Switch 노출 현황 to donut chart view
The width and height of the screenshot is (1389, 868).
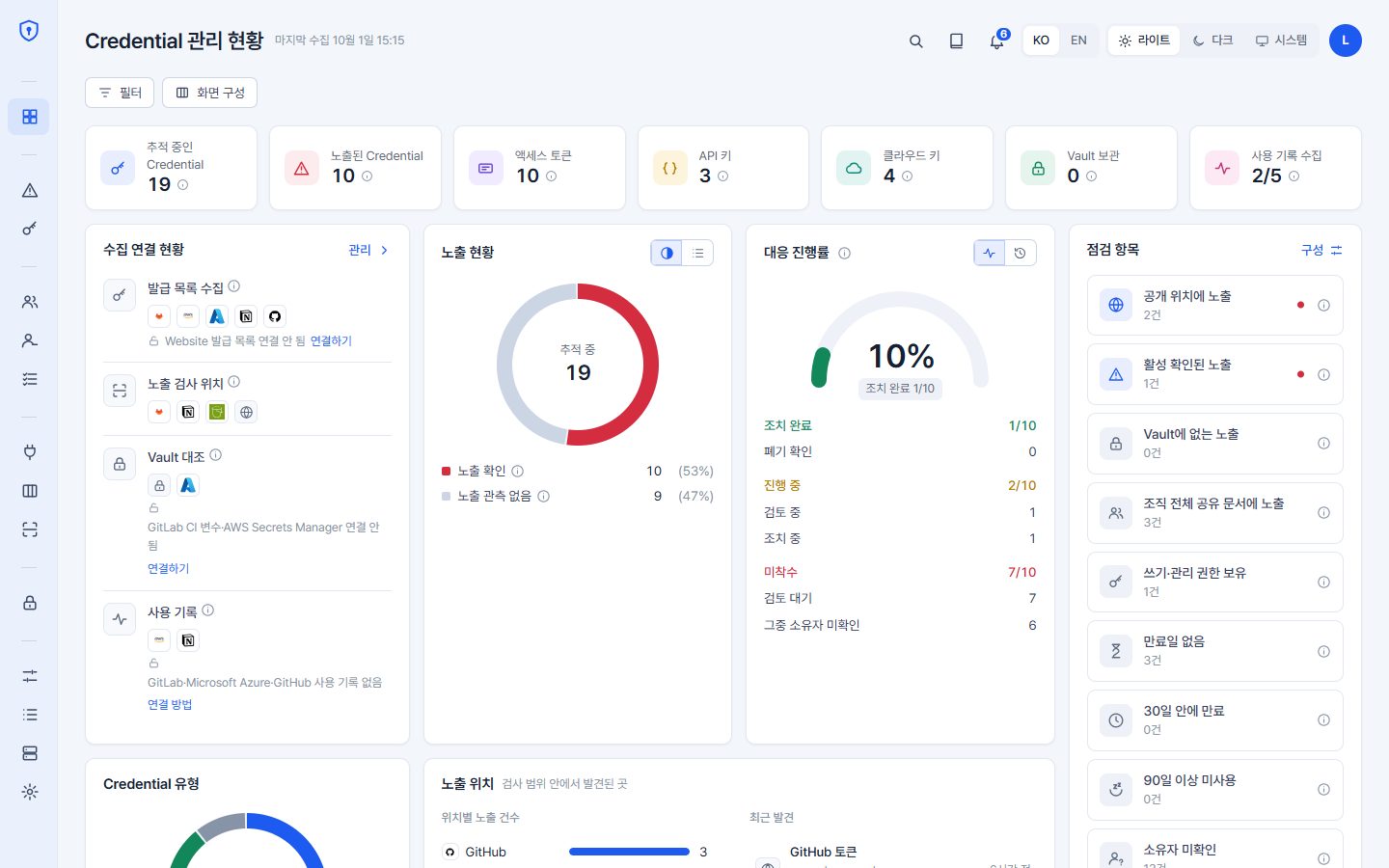click(x=667, y=253)
